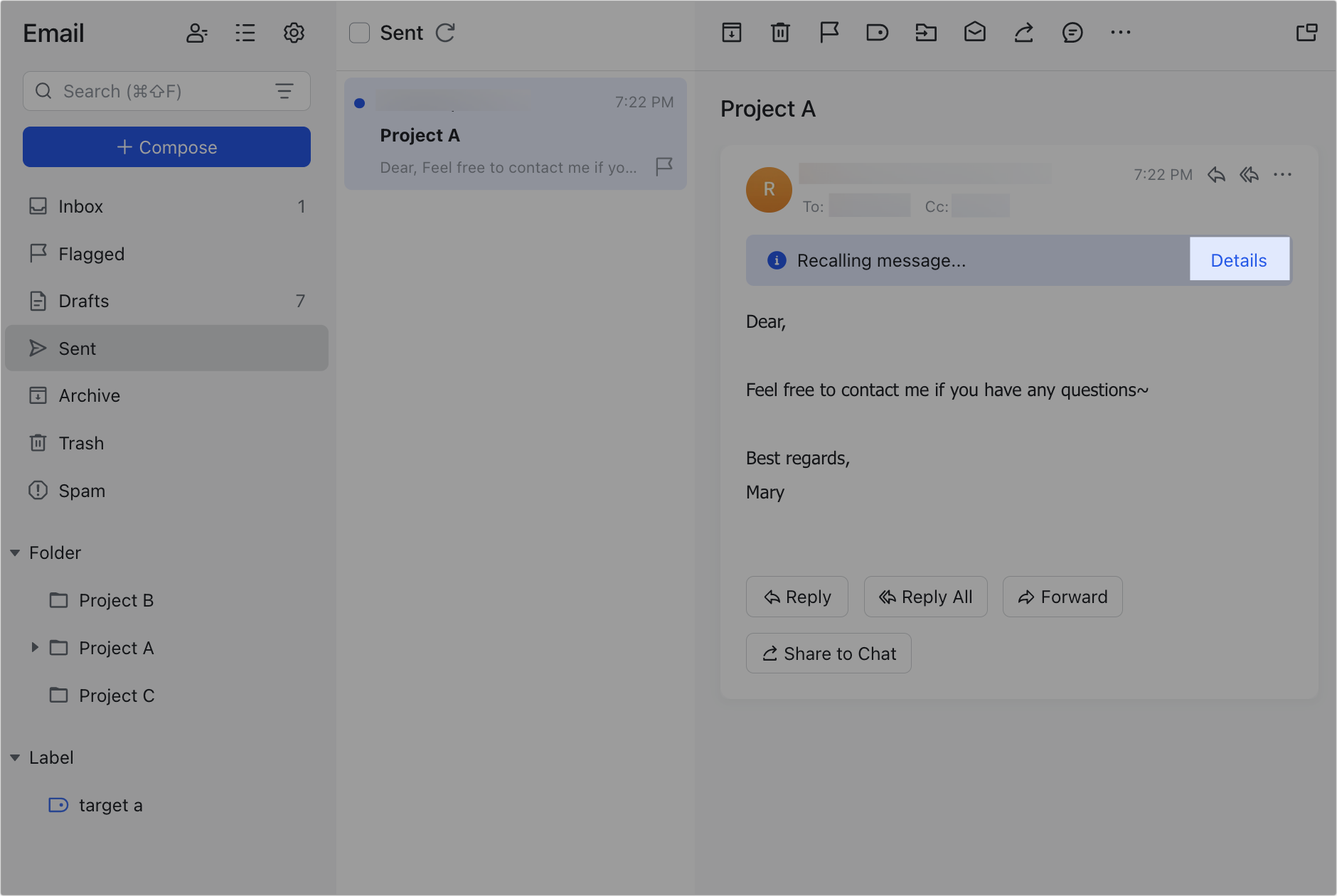Collapse the Folder section
This screenshot has width=1337, height=896.
tap(15, 553)
